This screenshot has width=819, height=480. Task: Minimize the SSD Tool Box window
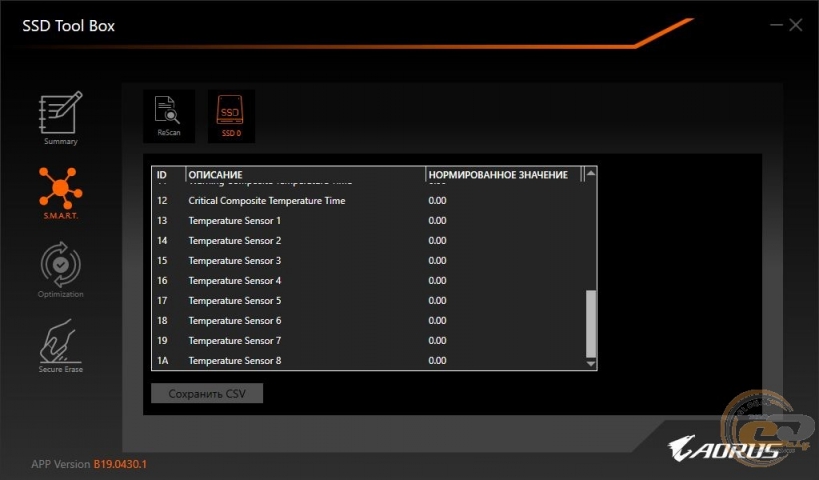pyautogui.click(x=776, y=25)
